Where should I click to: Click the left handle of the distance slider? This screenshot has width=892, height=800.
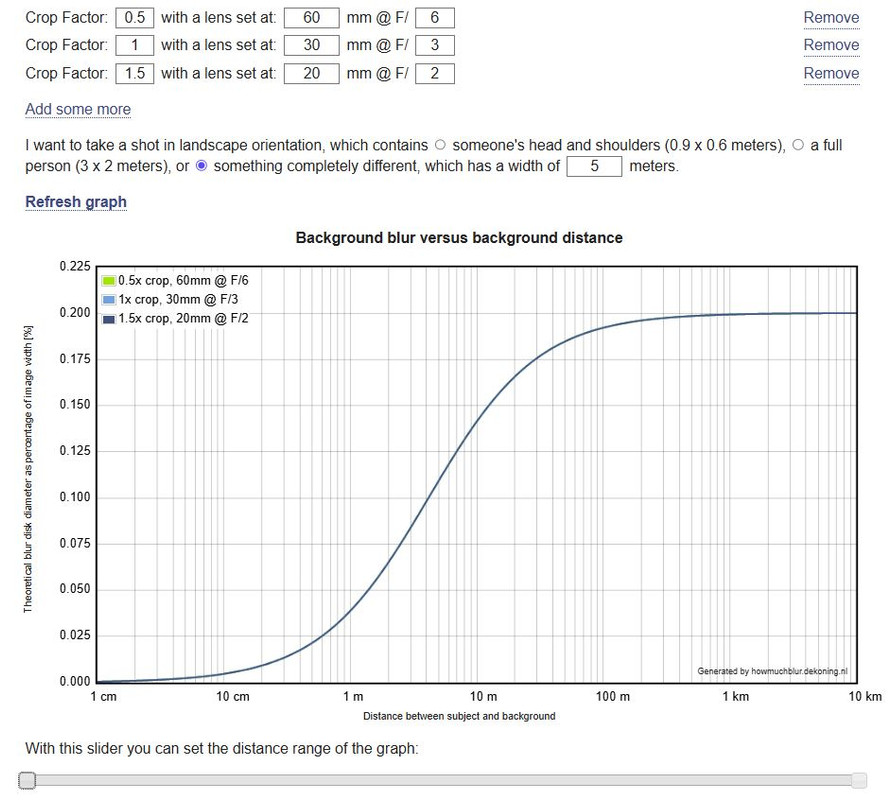27,780
